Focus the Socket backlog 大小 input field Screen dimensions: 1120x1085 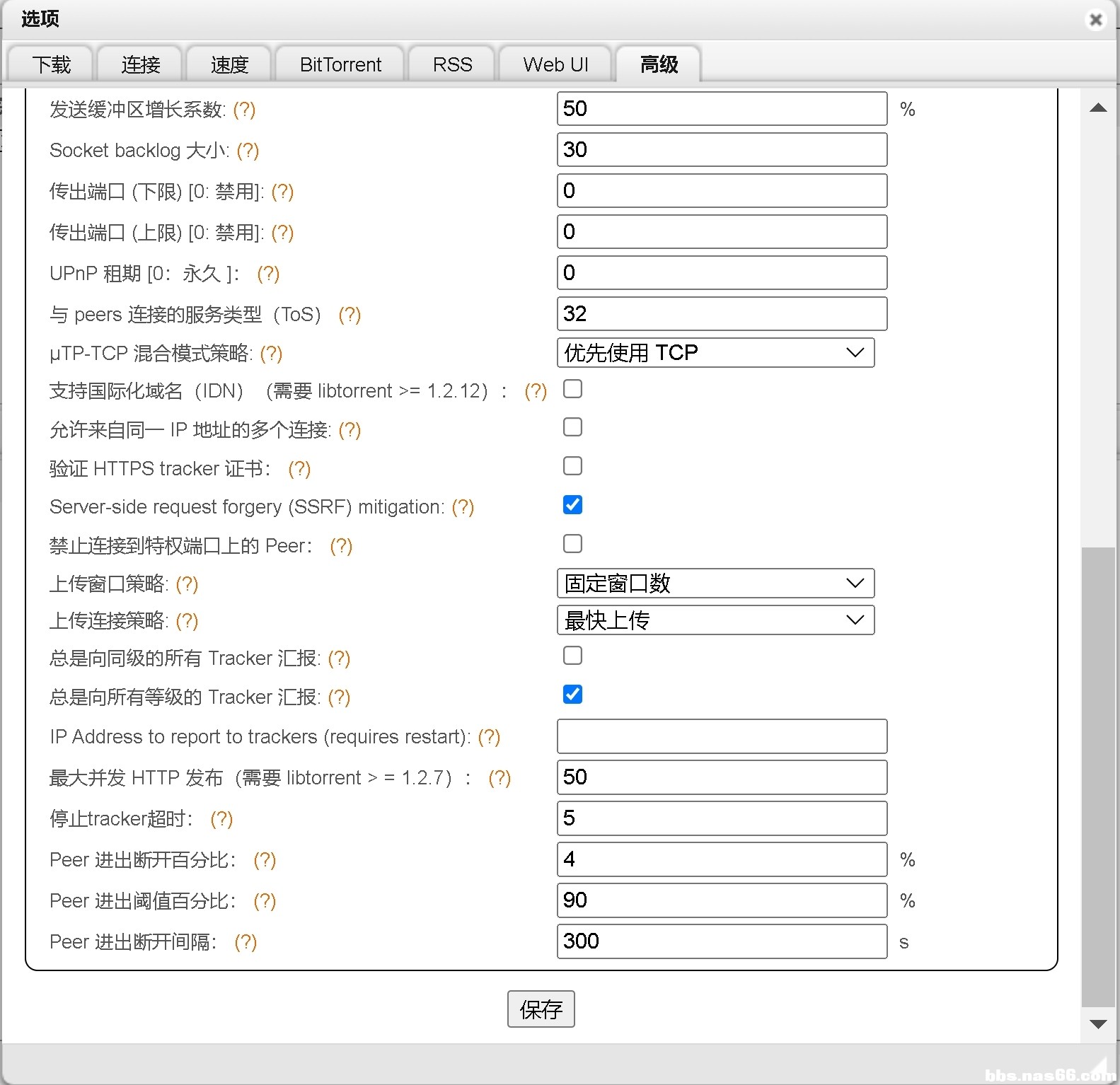(x=722, y=150)
